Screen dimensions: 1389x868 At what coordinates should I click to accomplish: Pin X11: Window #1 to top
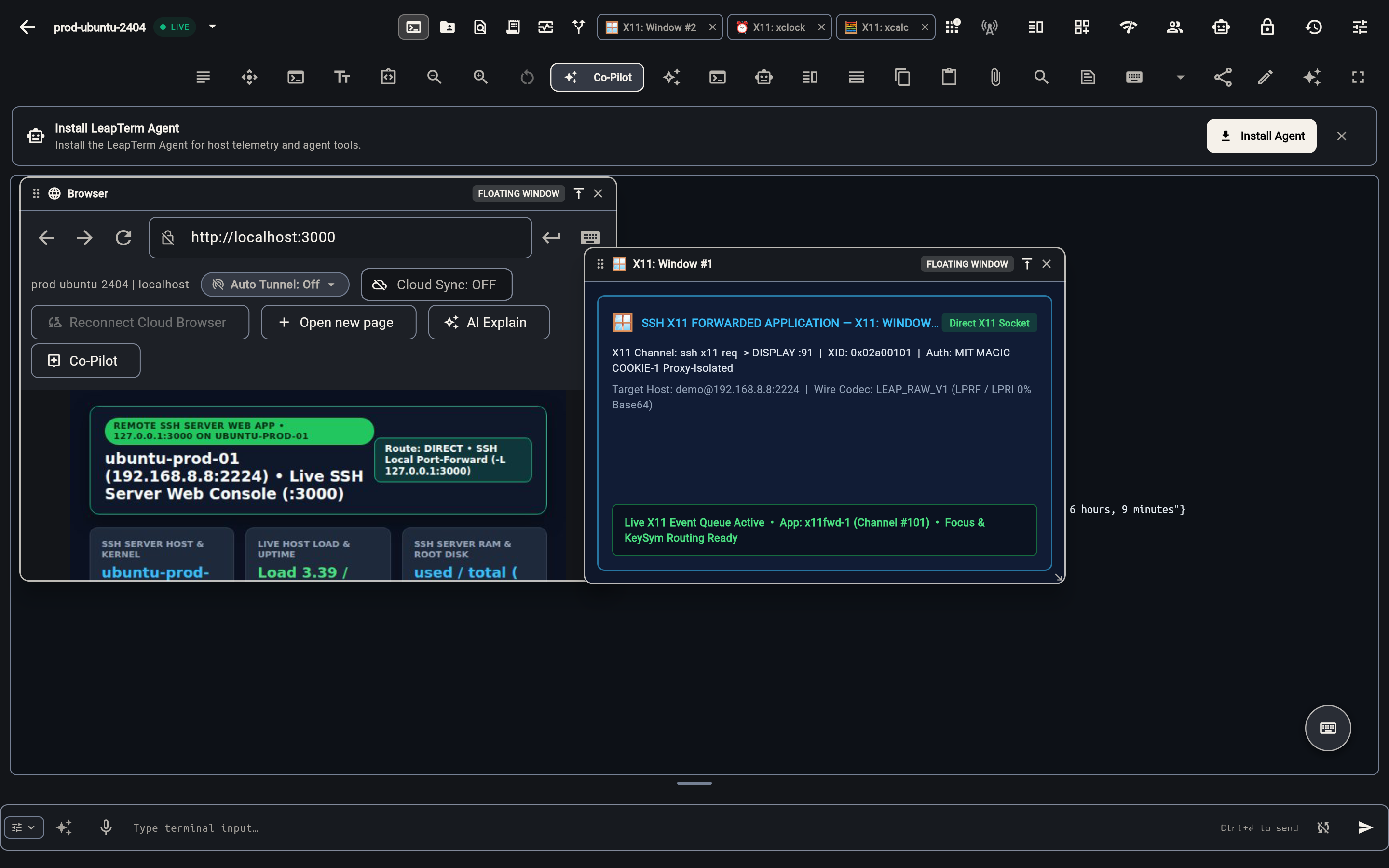(1027, 263)
